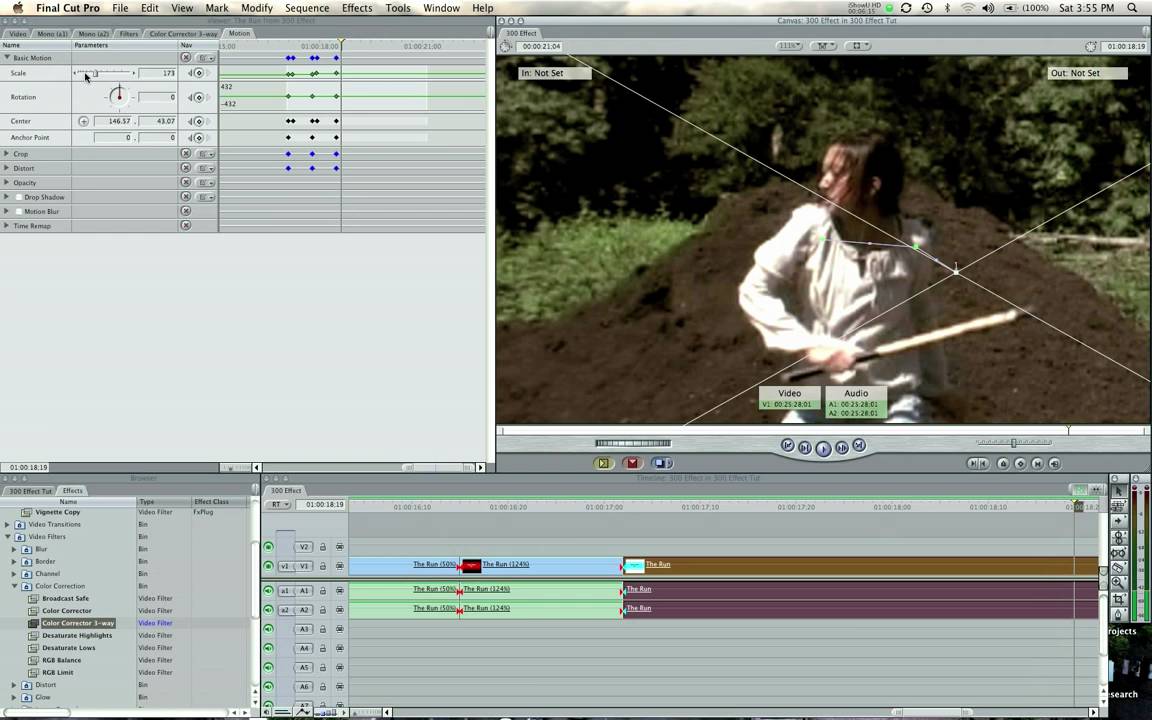
Task: Choose the Track Select forward tool
Action: 1118,522
